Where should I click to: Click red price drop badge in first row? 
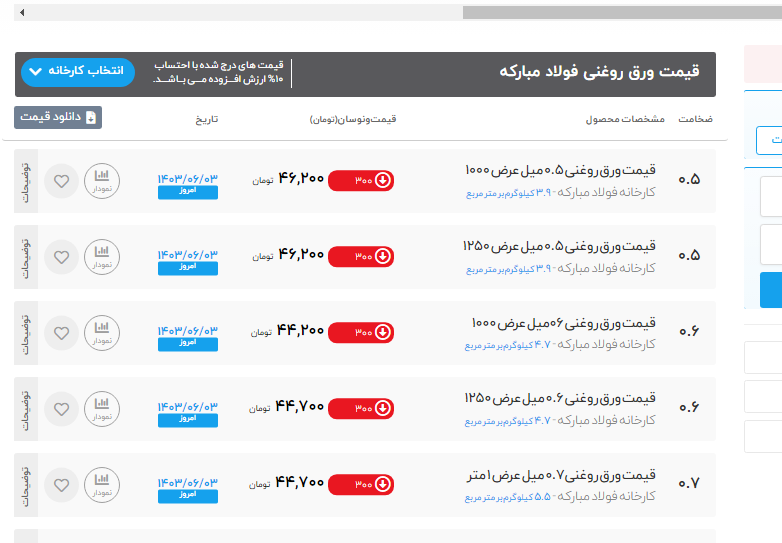(361, 181)
